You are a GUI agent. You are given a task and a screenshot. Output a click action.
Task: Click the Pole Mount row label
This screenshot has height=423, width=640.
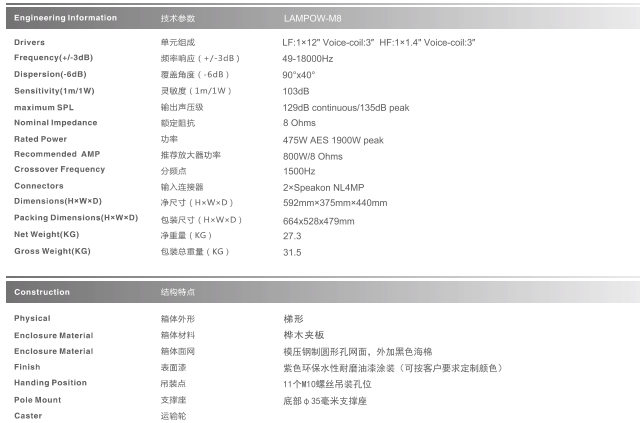pyautogui.click(x=38, y=399)
